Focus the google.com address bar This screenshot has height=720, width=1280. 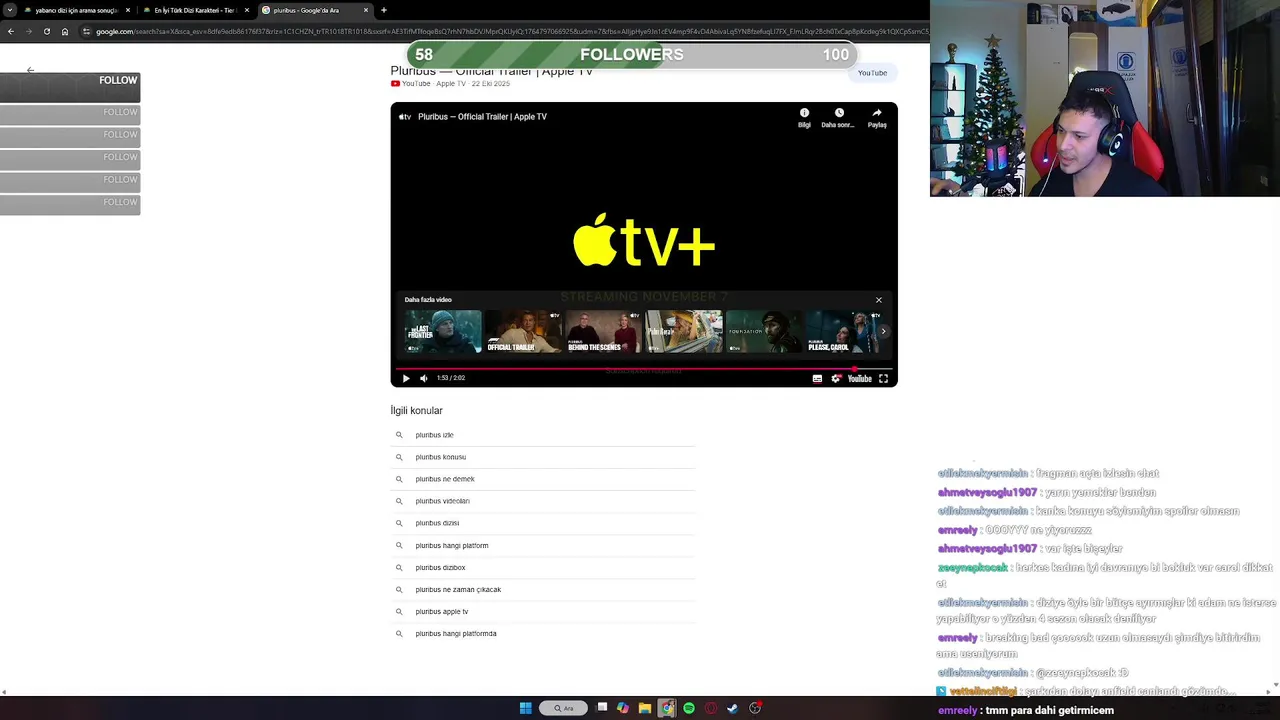click(x=505, y=31)
